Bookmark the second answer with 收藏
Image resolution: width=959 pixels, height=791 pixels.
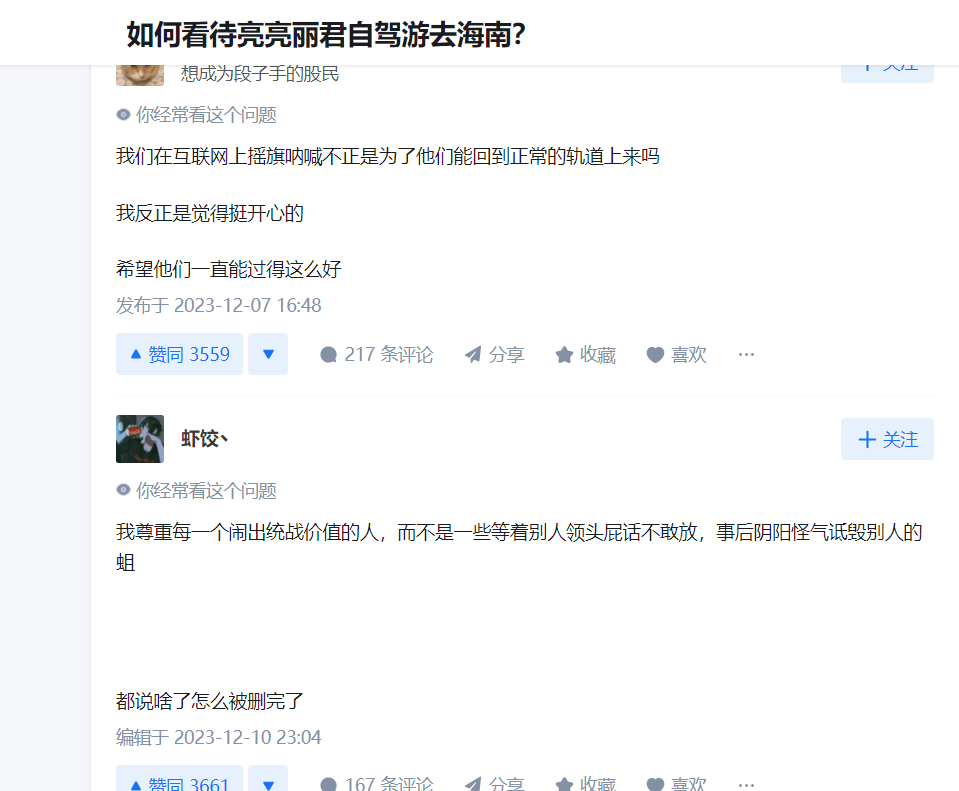585,783
